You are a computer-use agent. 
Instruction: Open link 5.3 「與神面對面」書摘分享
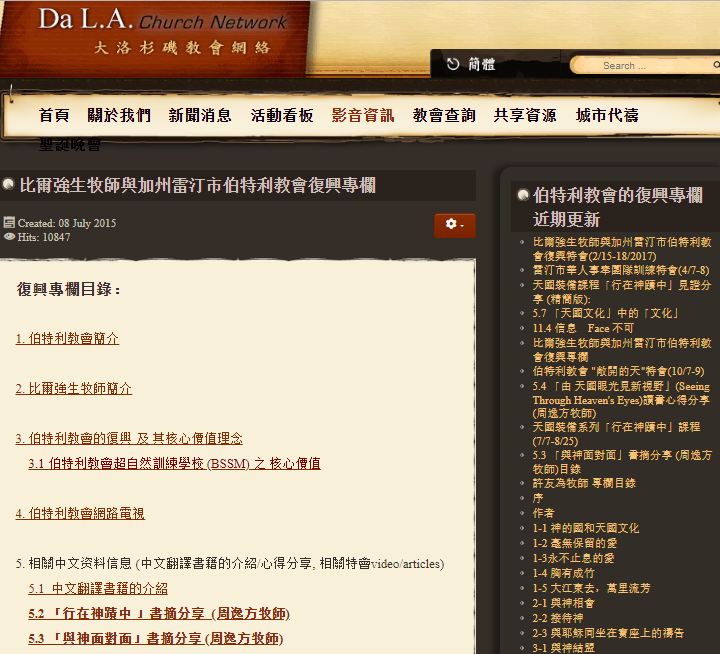point(156,639)
